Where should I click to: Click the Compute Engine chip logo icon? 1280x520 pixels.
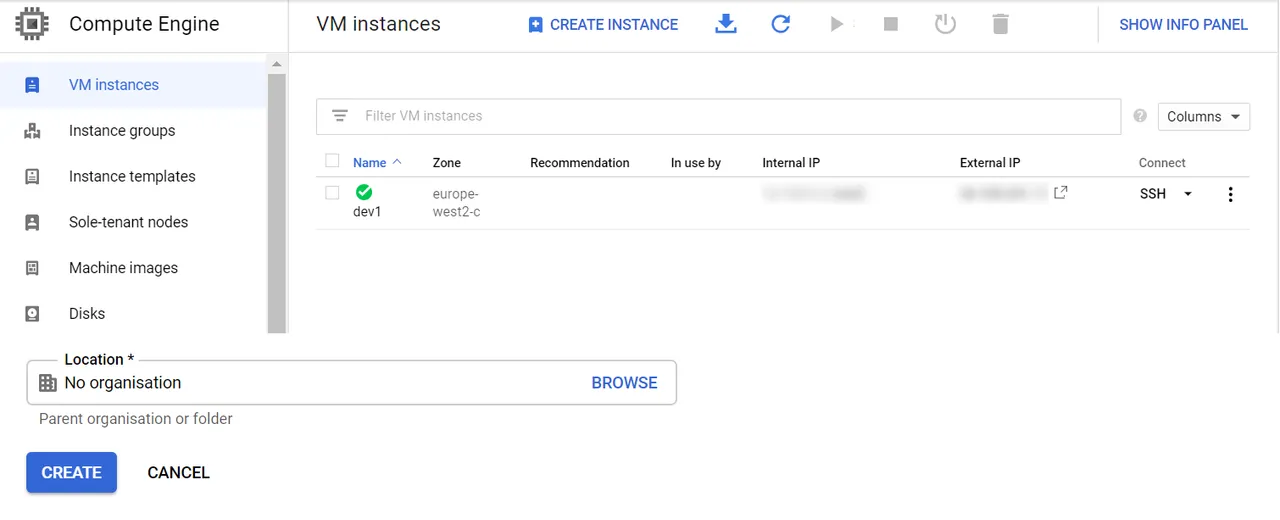pyautogui.click(x=32, y=24)
